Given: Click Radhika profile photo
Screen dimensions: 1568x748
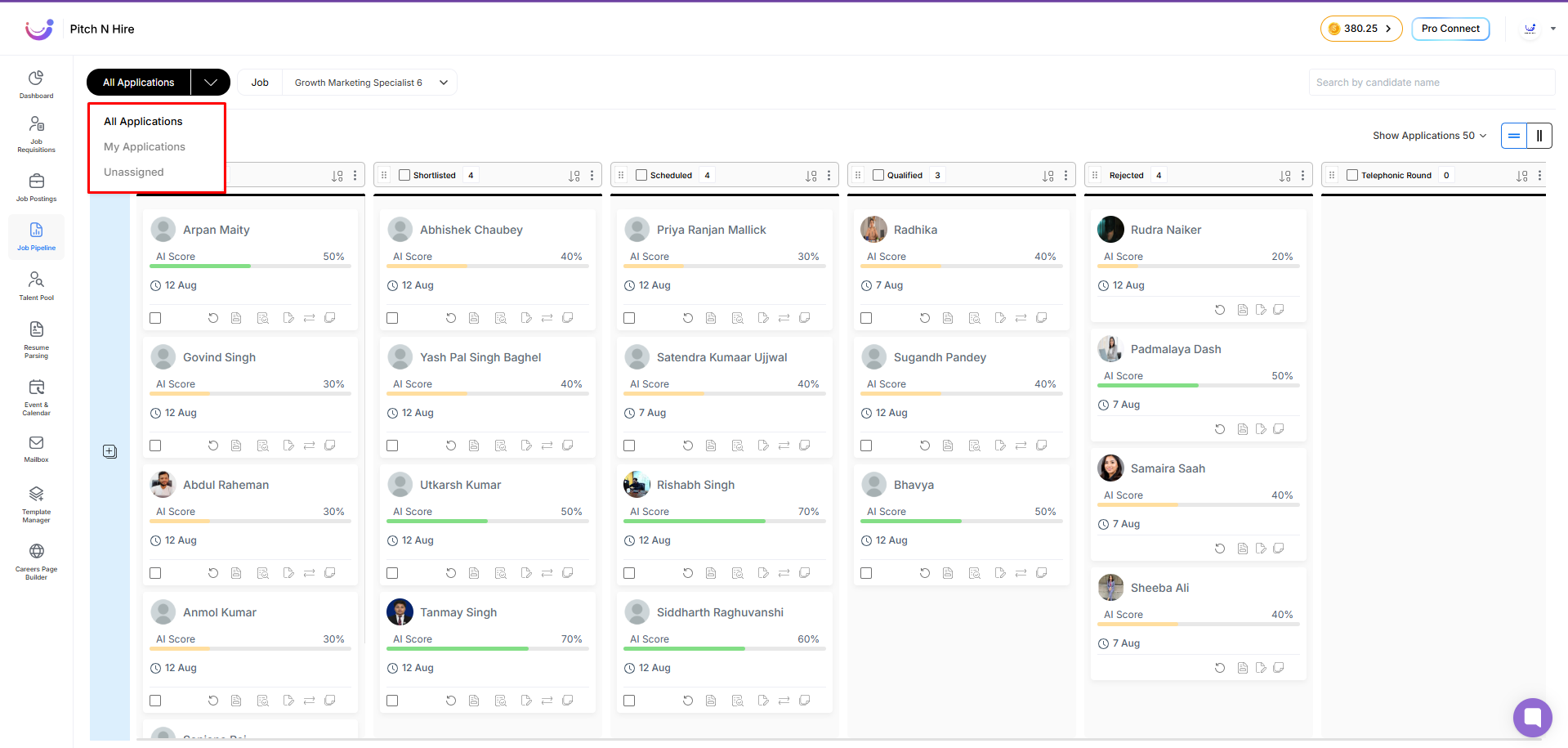Looking at the screenshot, I should pyautogui.click(x=874, y=230).
